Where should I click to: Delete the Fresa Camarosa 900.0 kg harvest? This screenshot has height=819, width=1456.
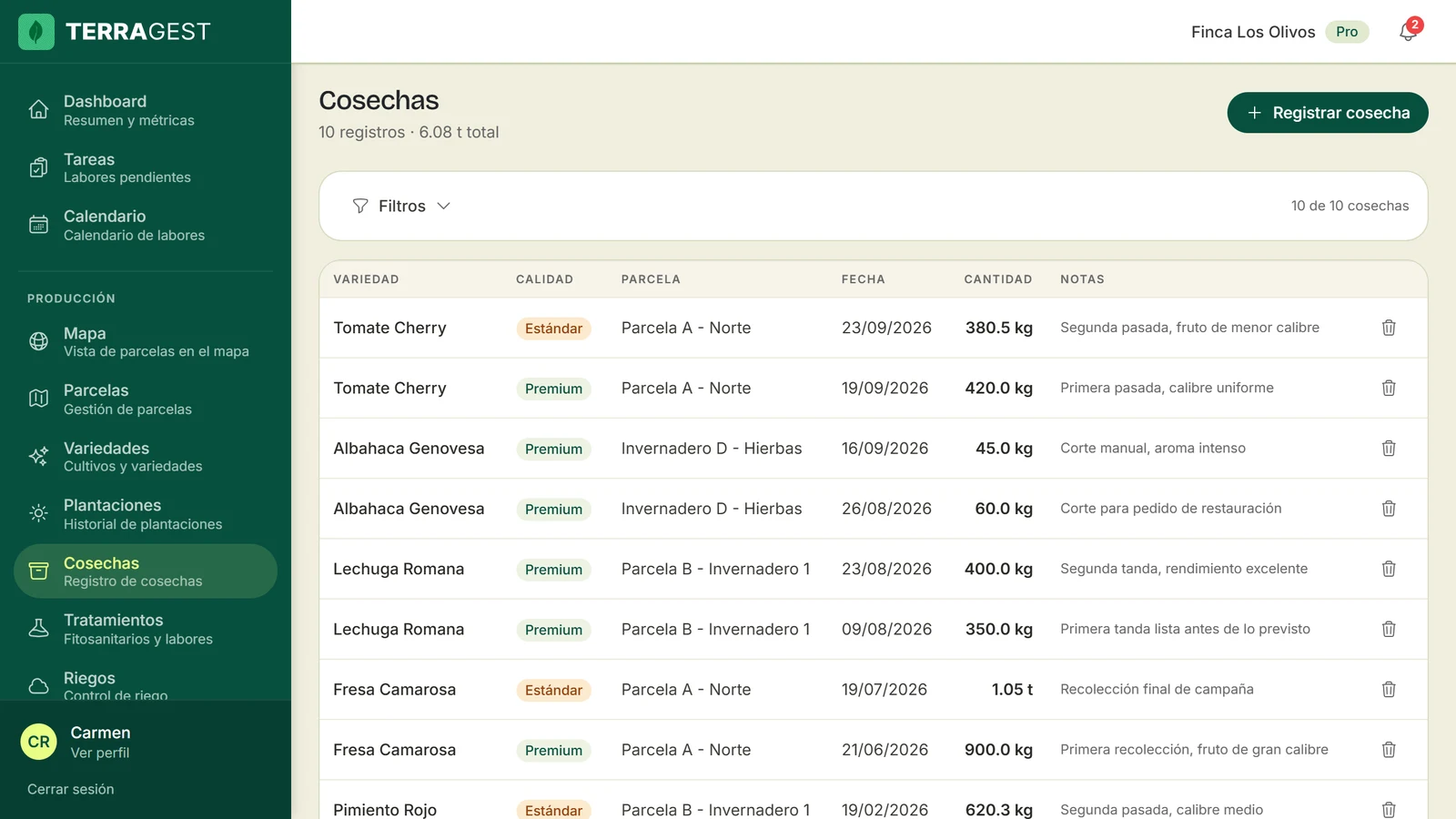click(1389, 750)
